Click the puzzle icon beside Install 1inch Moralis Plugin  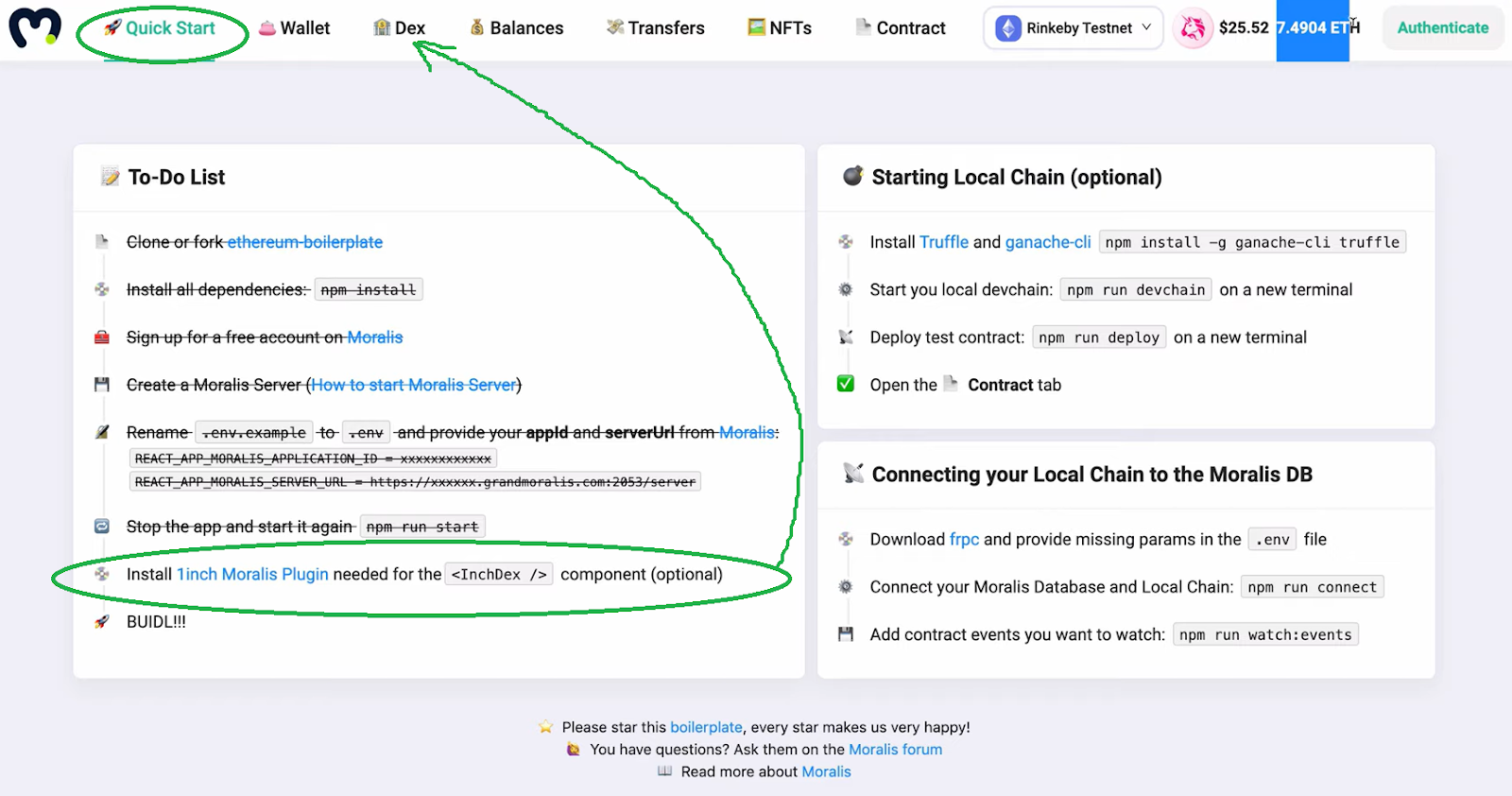pos(102,574)
